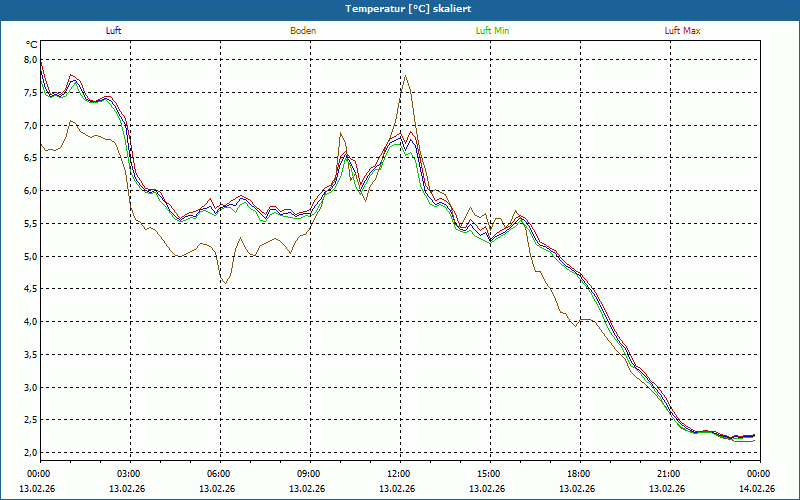Select the 2.0 y-axis tick label
800x500 pixels.
pyautogui.click(x=29, y=452)
